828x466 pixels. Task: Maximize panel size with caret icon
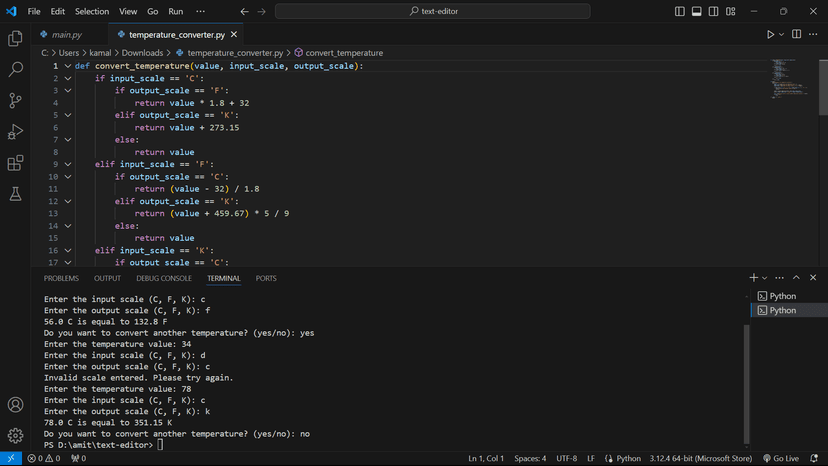(x=796, y=278)
